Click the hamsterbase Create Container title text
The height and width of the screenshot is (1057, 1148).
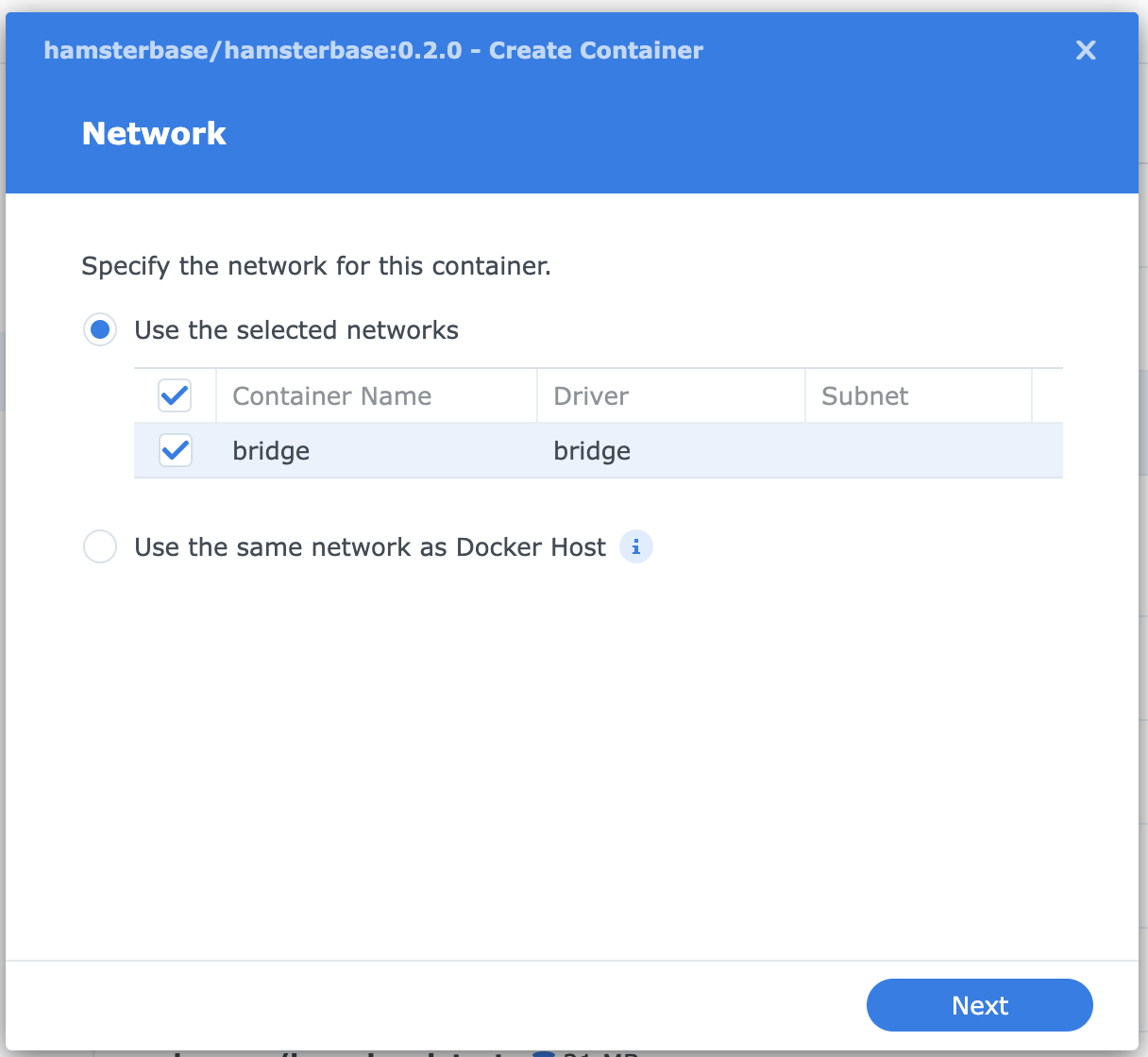(373, 51)
